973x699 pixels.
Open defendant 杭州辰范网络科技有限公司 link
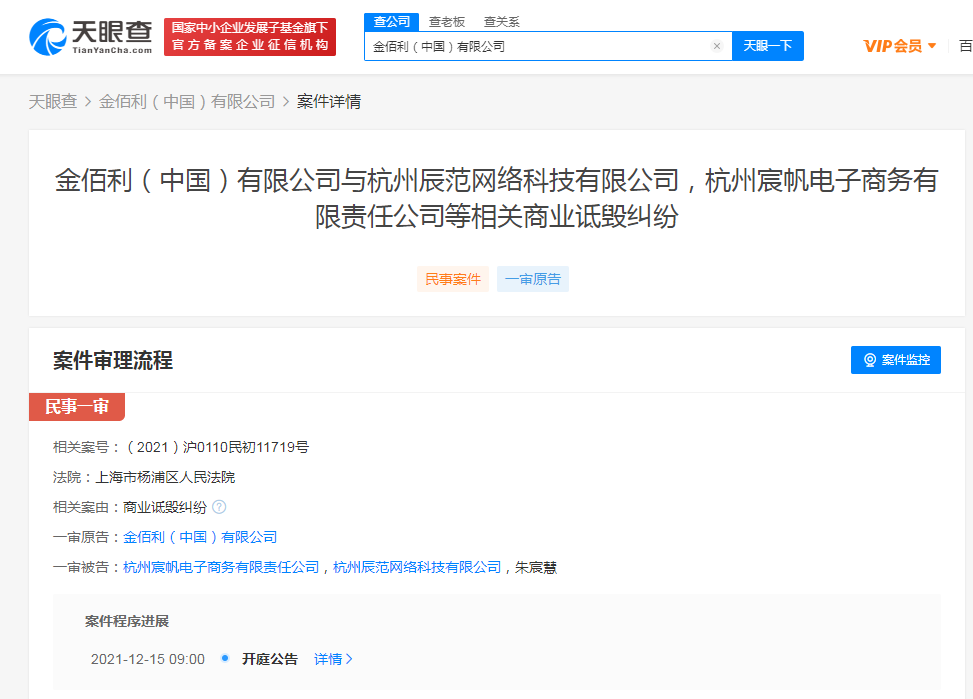click(417, 567)
